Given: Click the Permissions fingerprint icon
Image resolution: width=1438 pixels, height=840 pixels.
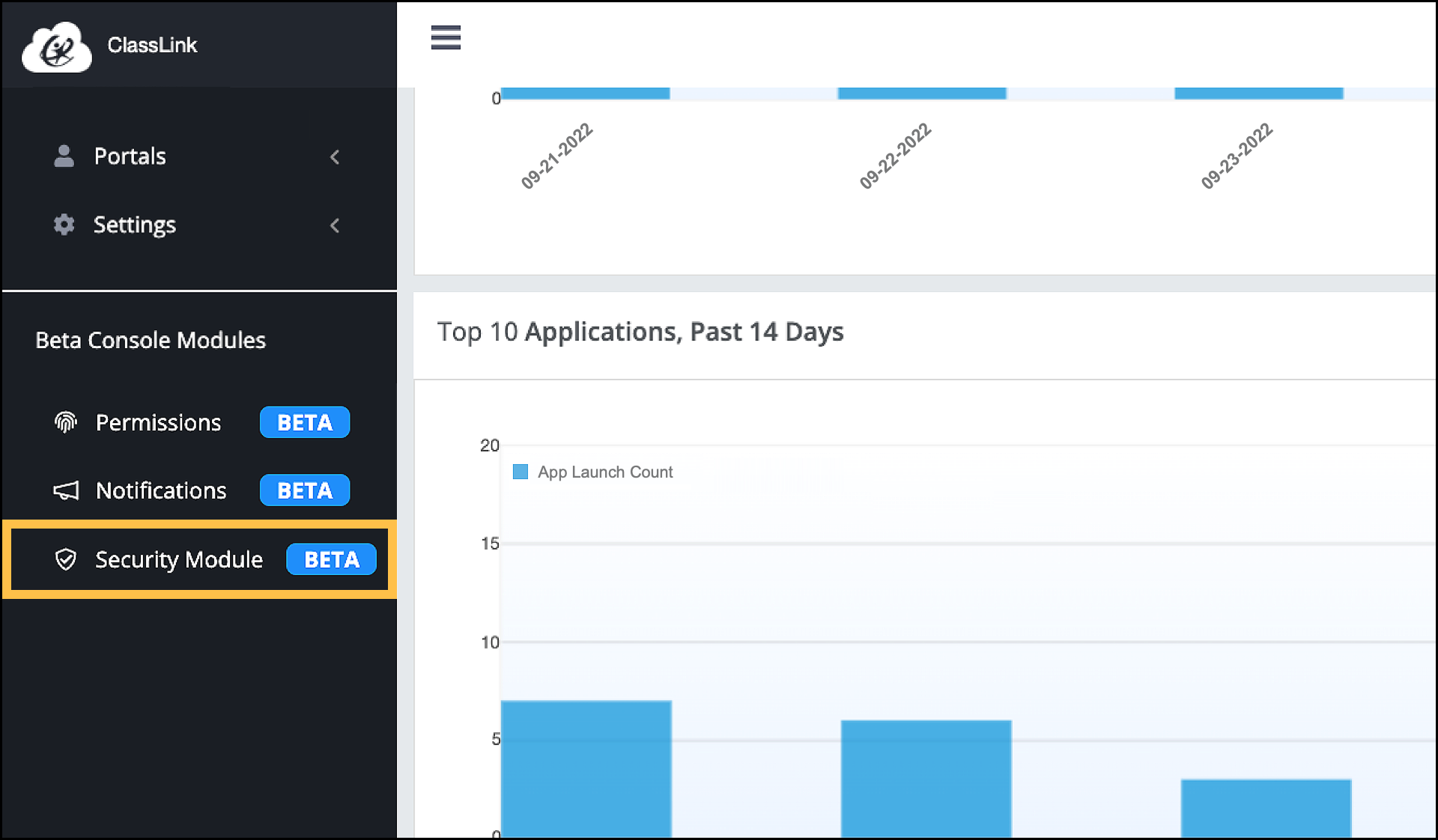Looking at the screenshot, I should 66,422.
